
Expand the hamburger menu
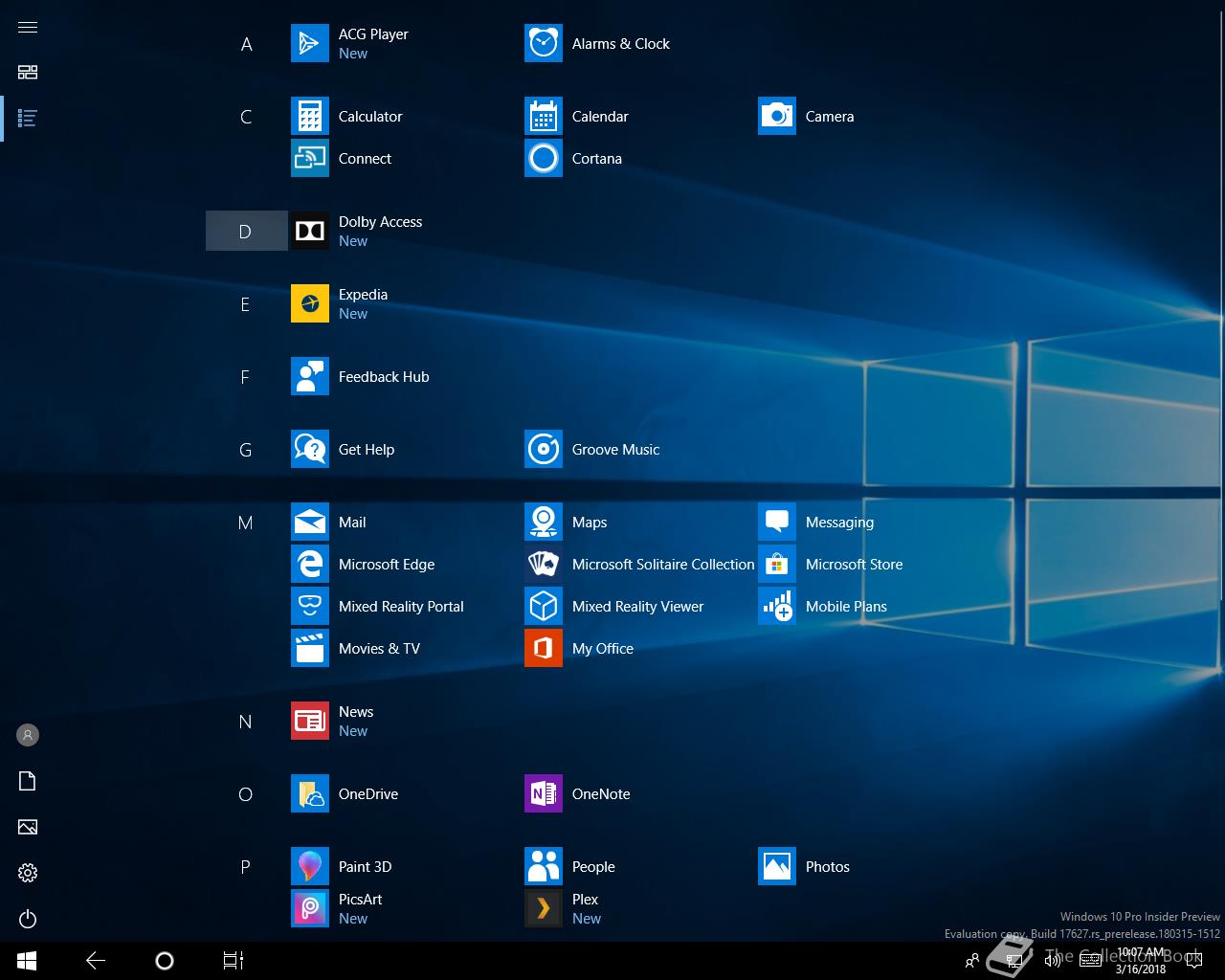click(x=28, y=27)
